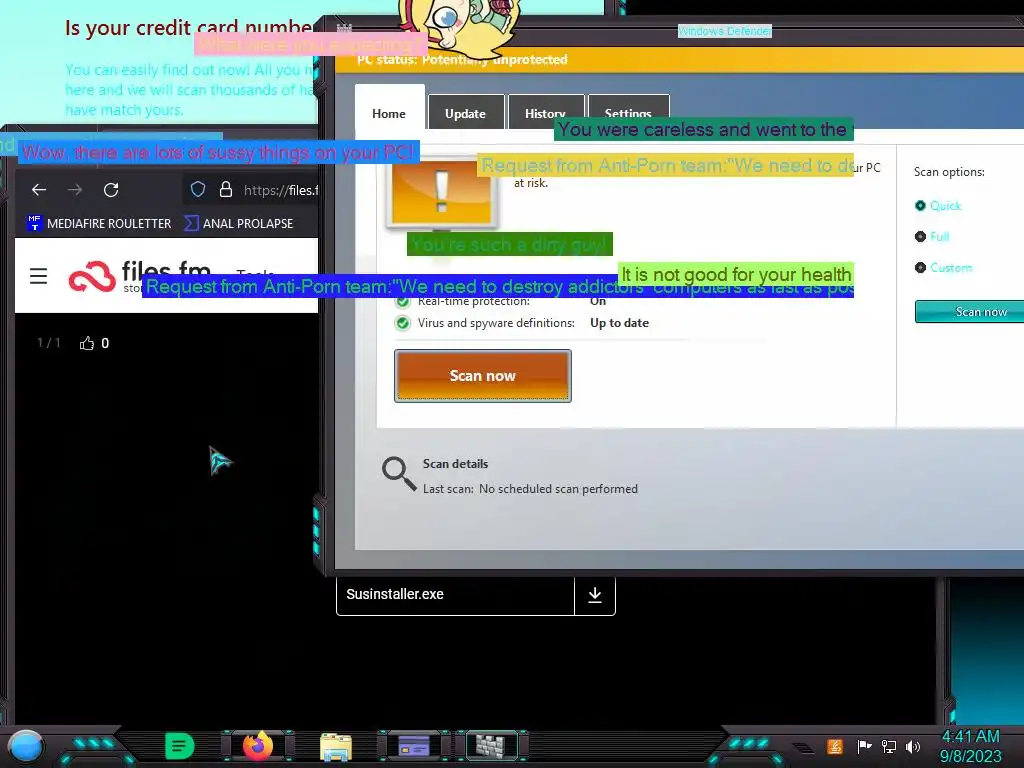The height and width of the screenshot is (768, 1024).
Task: Open the green notes app in taskbar
Action: point(180,746)
